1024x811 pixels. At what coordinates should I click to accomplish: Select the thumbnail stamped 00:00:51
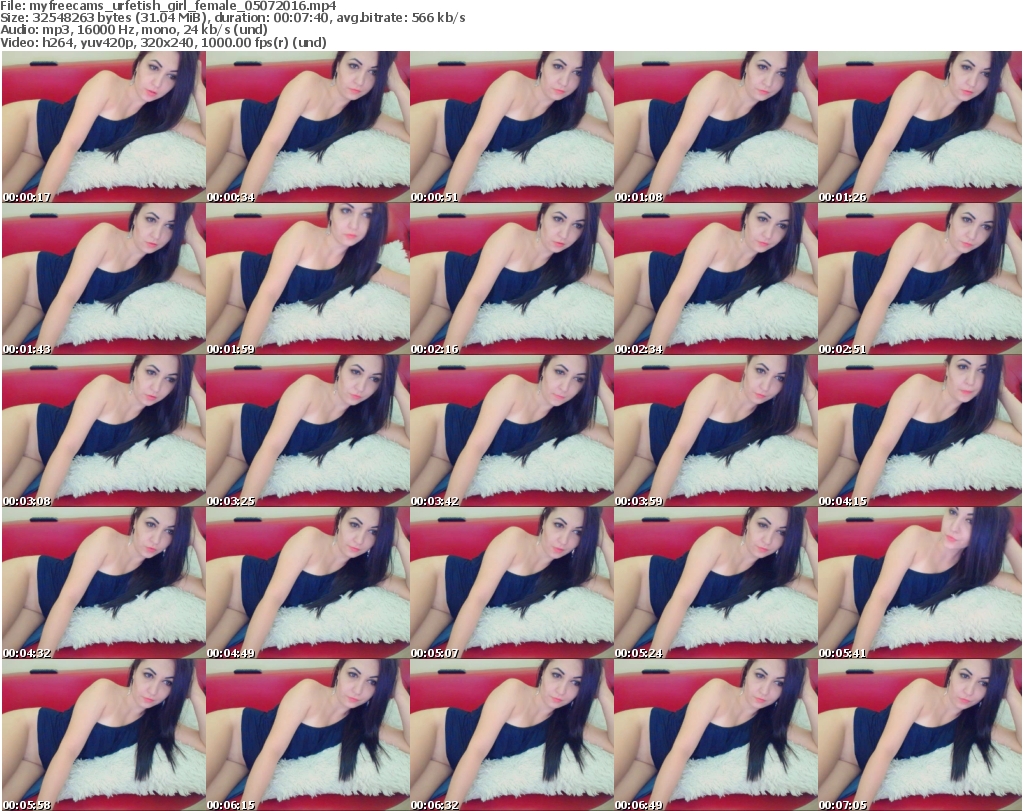[x=512, y=127]
